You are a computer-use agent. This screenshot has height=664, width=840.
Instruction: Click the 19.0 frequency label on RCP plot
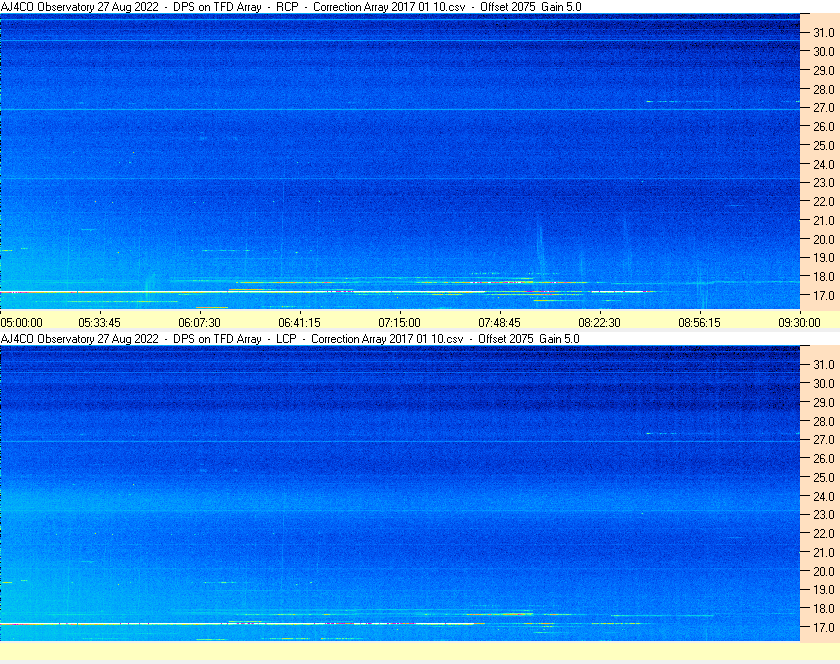click(824, 258)
